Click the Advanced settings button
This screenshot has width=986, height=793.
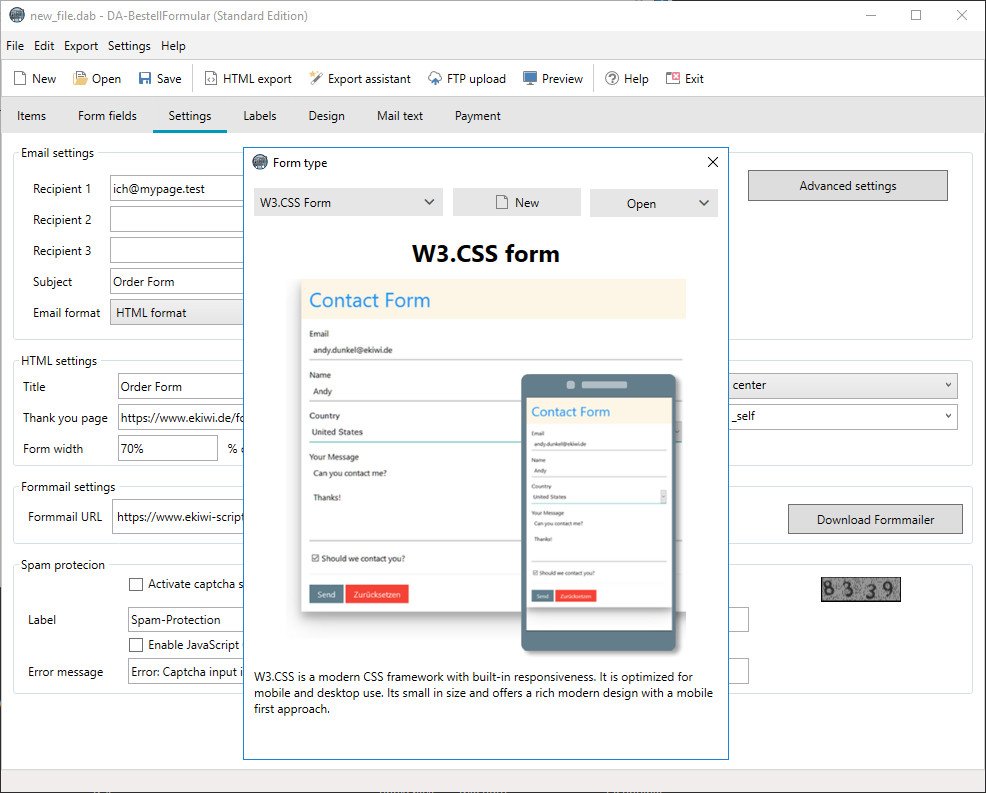click(847, 186)
